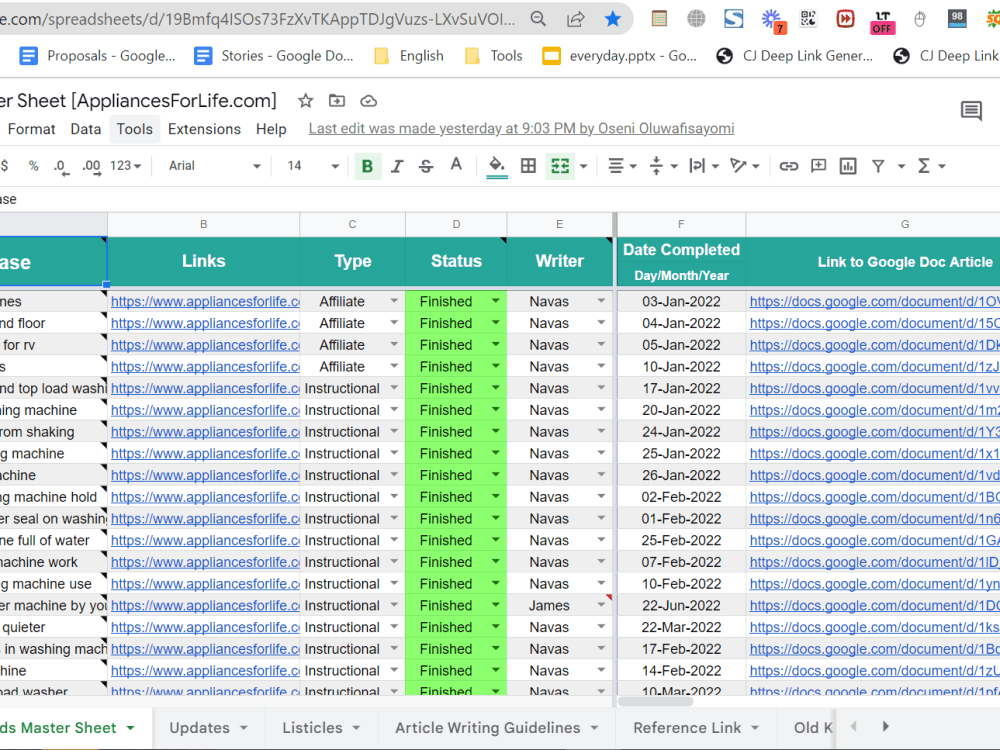Click the insert comment icon

click(x=818, y=166)
